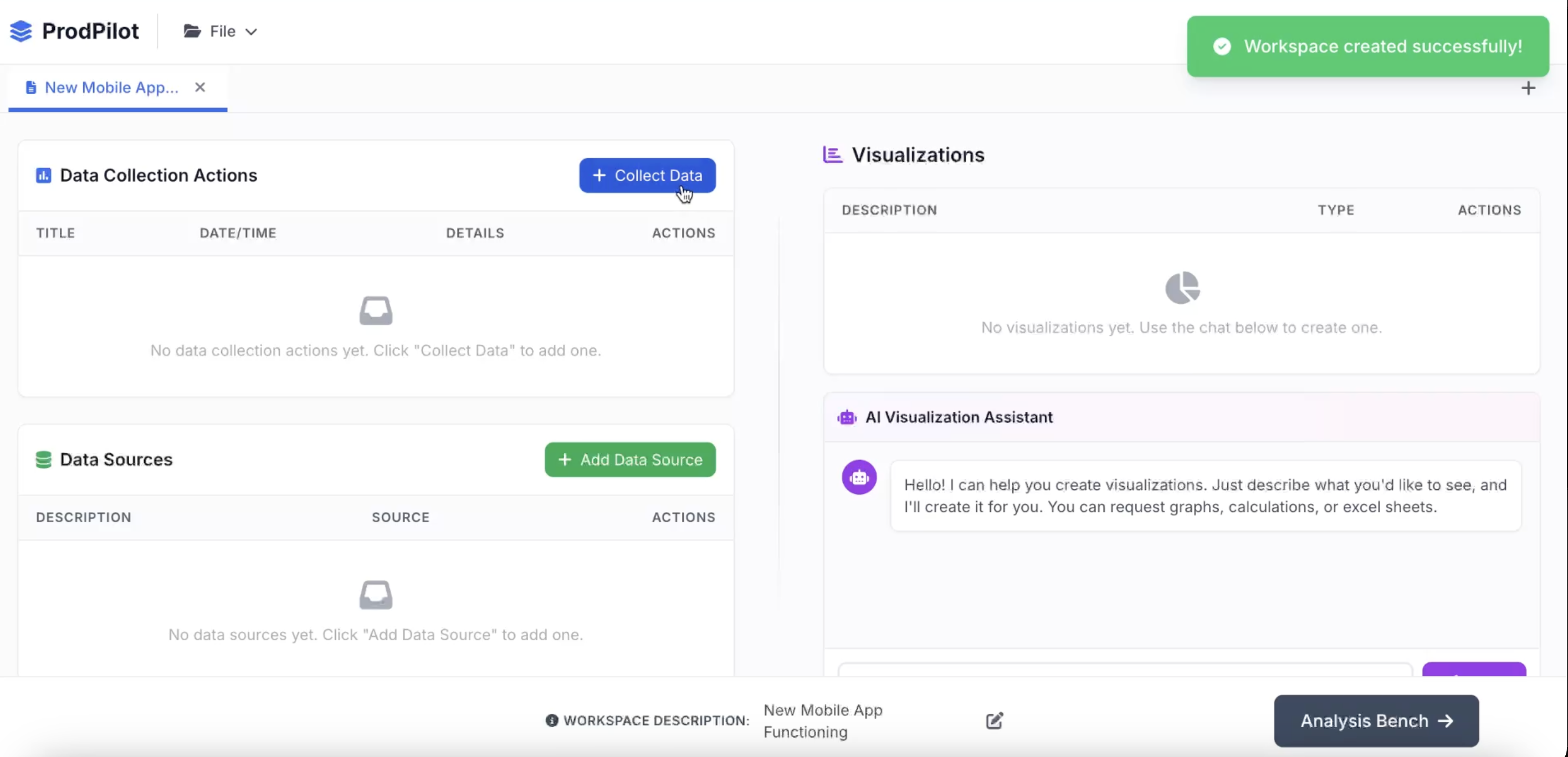Click the pie chart empty-state icon
The image size is (1568, 757).
click(x=1181, y=288)
